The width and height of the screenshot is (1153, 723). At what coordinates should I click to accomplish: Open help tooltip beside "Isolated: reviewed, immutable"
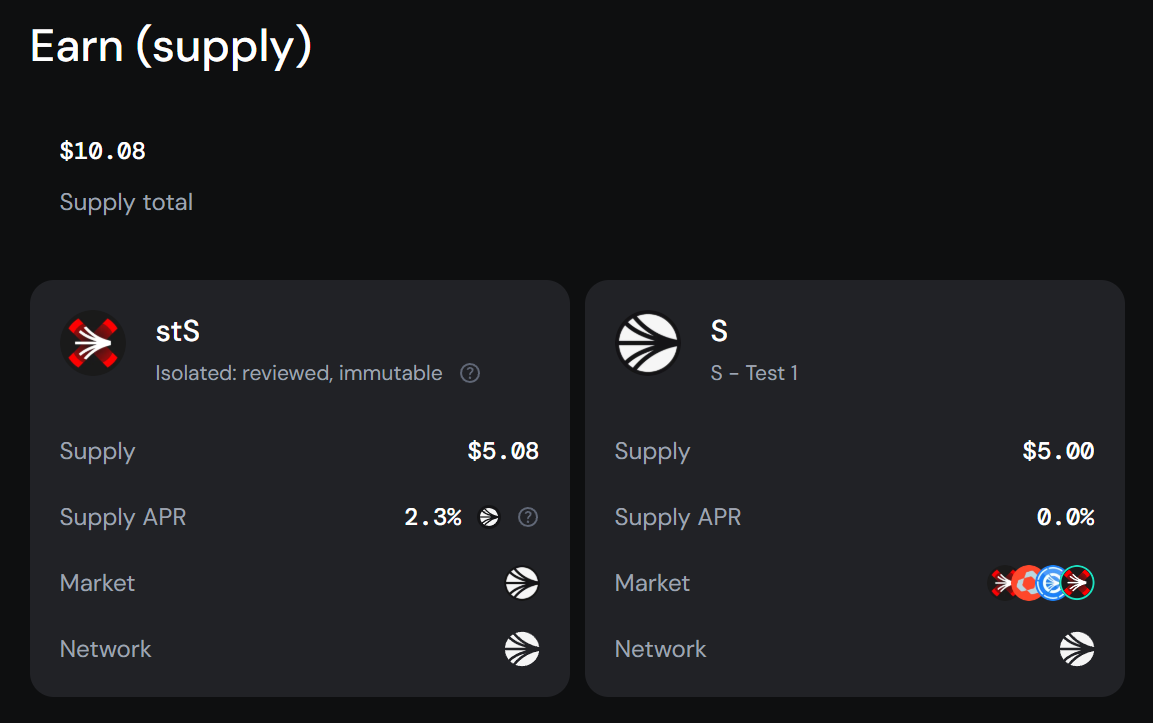(470, 373)
